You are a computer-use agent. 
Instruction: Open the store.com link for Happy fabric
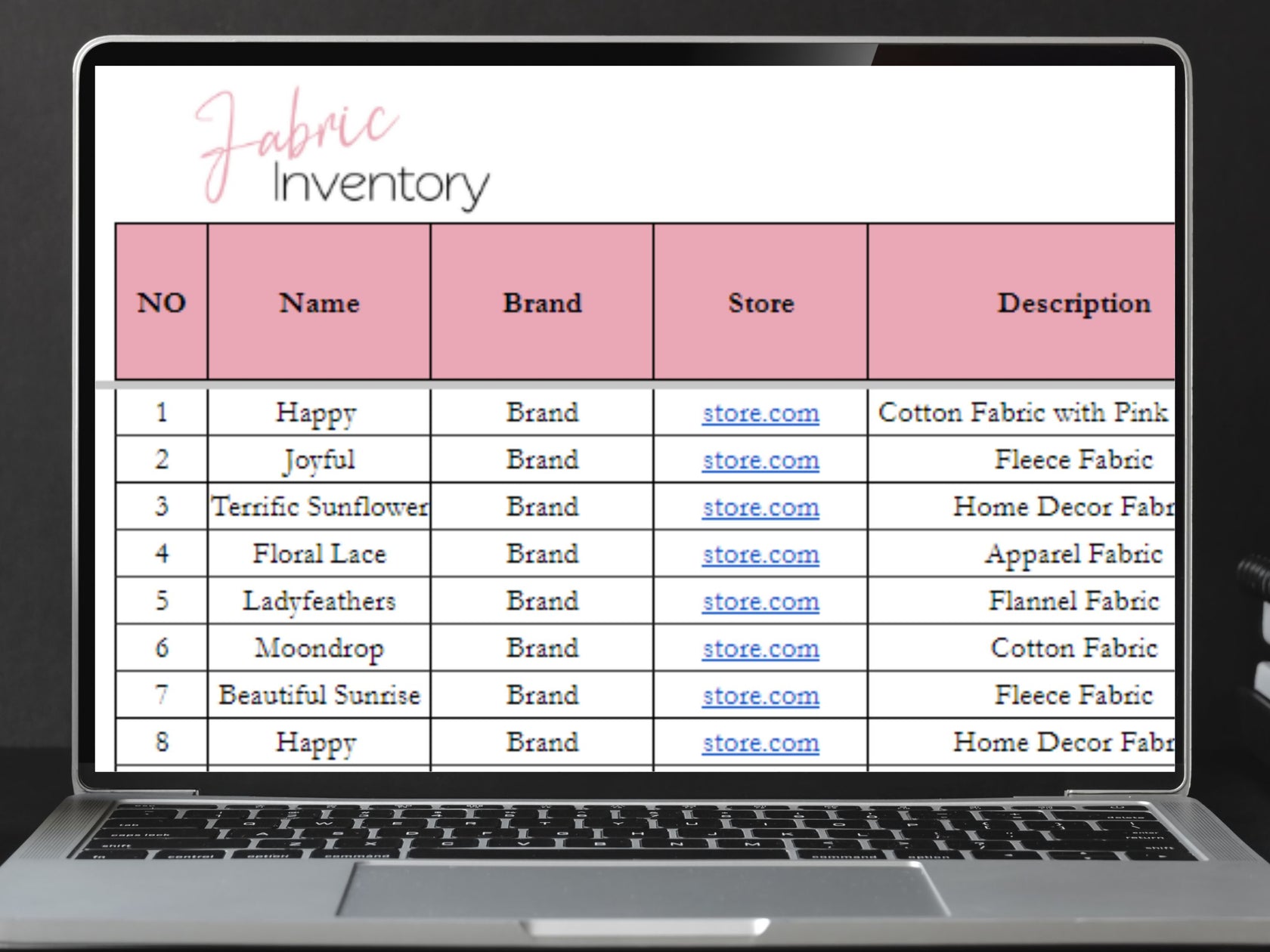click(x=759, y=413)
